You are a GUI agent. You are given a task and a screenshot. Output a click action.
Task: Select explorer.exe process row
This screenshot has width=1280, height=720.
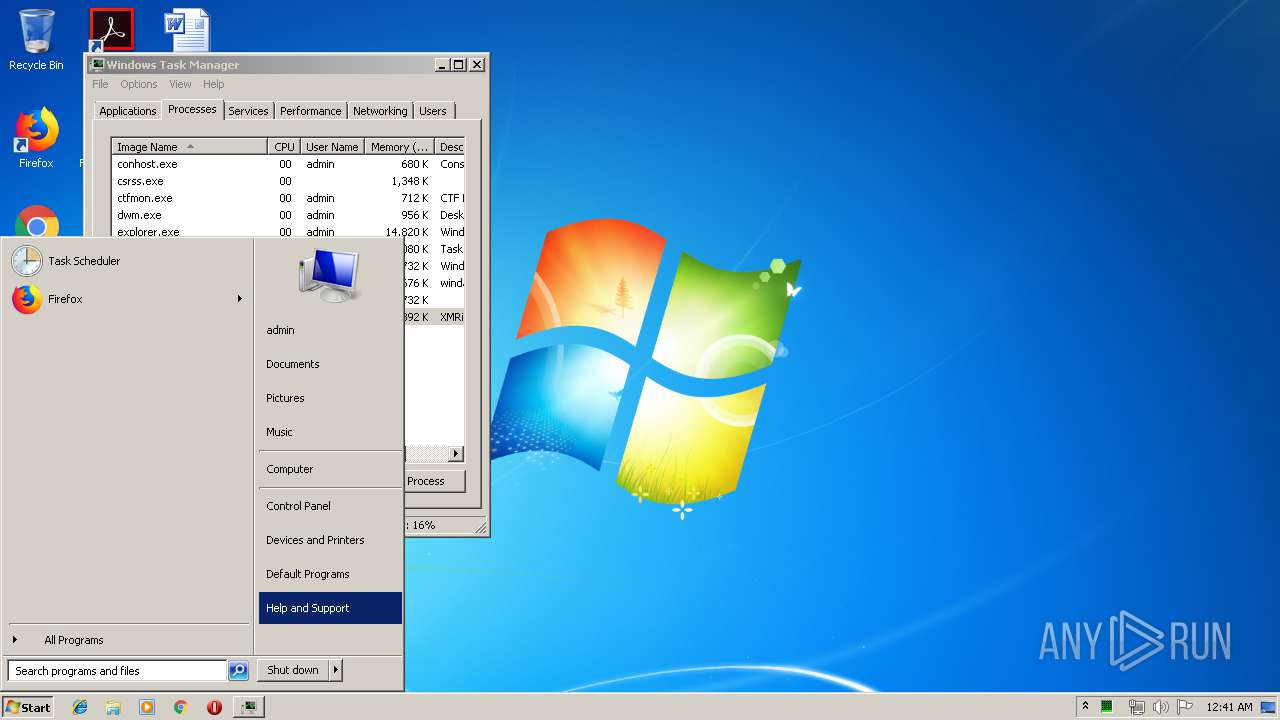288,231
